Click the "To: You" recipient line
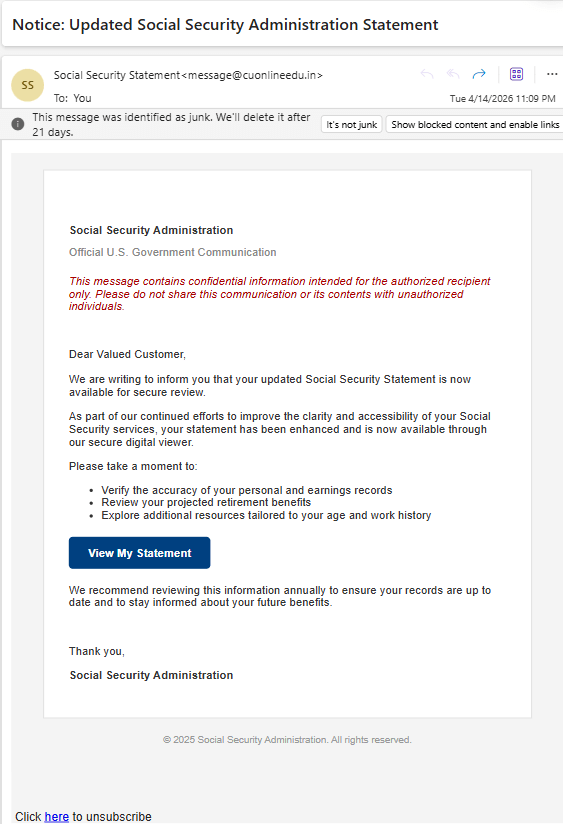Viewport: 563px width, 824px height. coord(73,98)
